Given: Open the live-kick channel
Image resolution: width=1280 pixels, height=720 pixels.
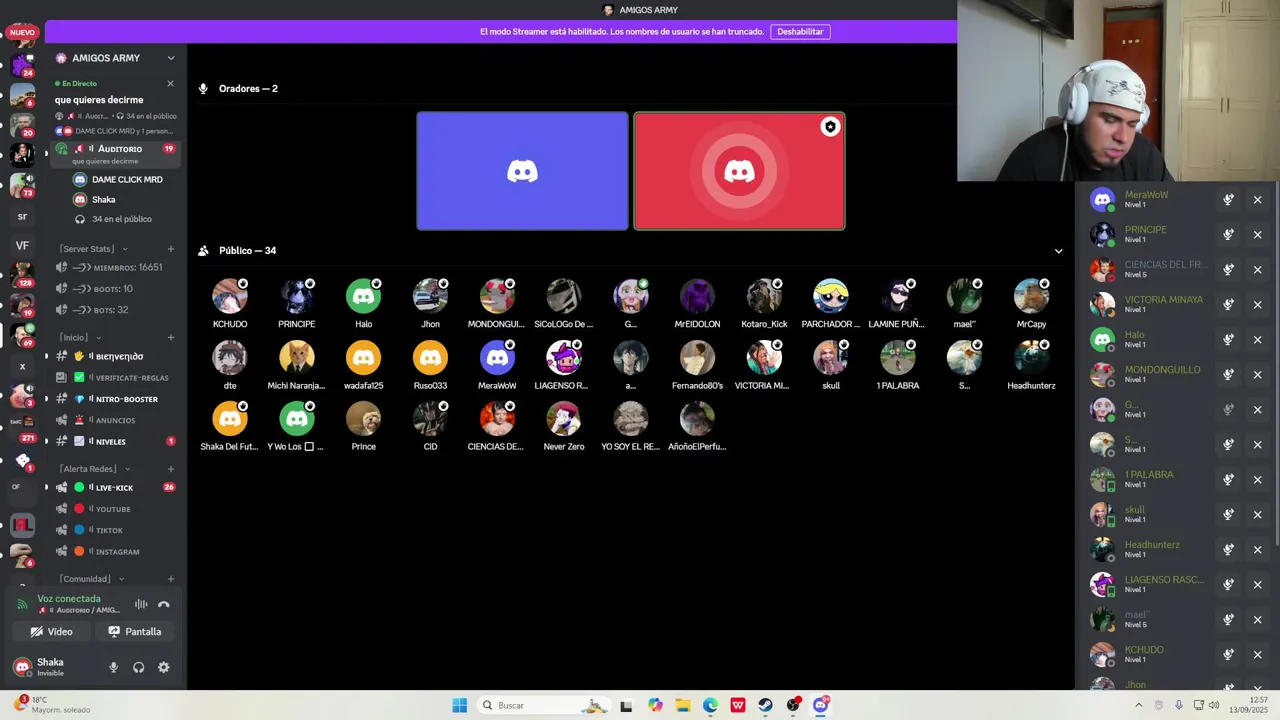Looking at the screenshot, I should click(x=115, y=488).
